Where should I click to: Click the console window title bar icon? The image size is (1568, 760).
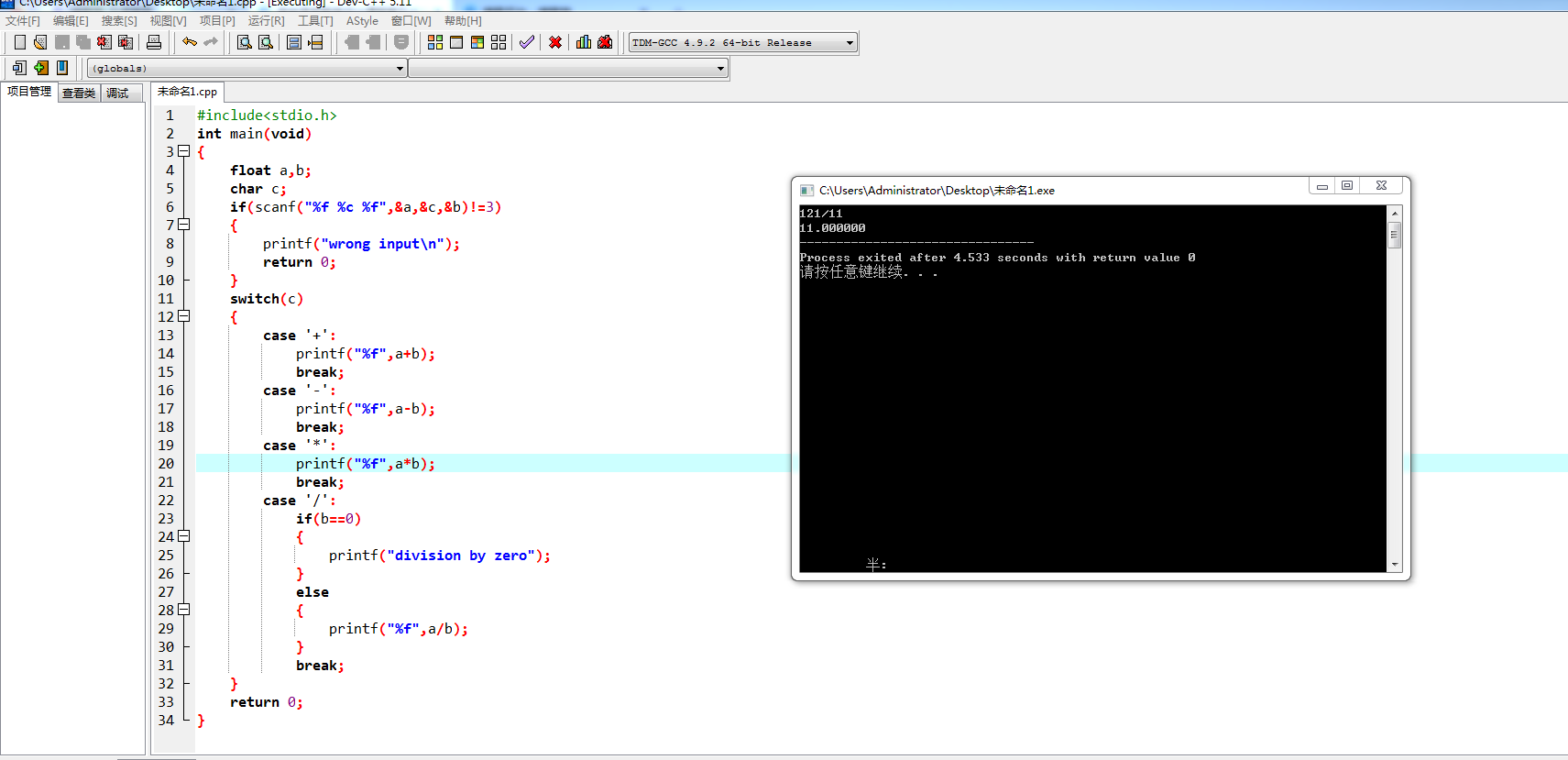coord(806,190)
